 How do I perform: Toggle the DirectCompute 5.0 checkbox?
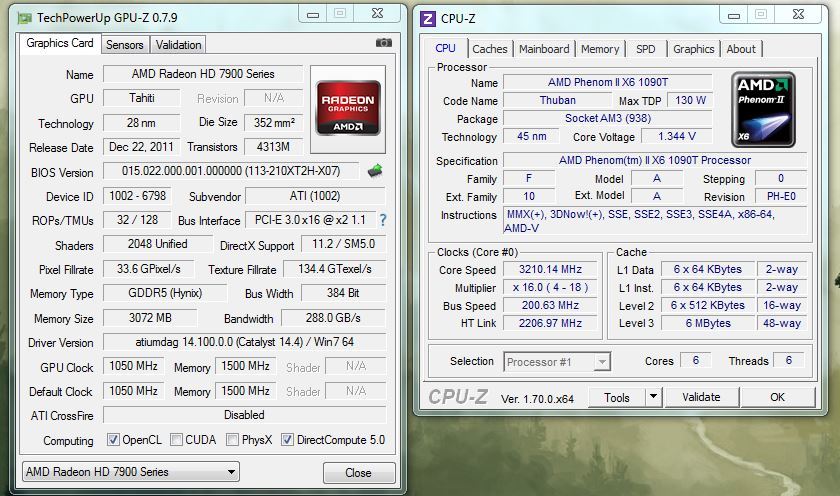(287, 440)
